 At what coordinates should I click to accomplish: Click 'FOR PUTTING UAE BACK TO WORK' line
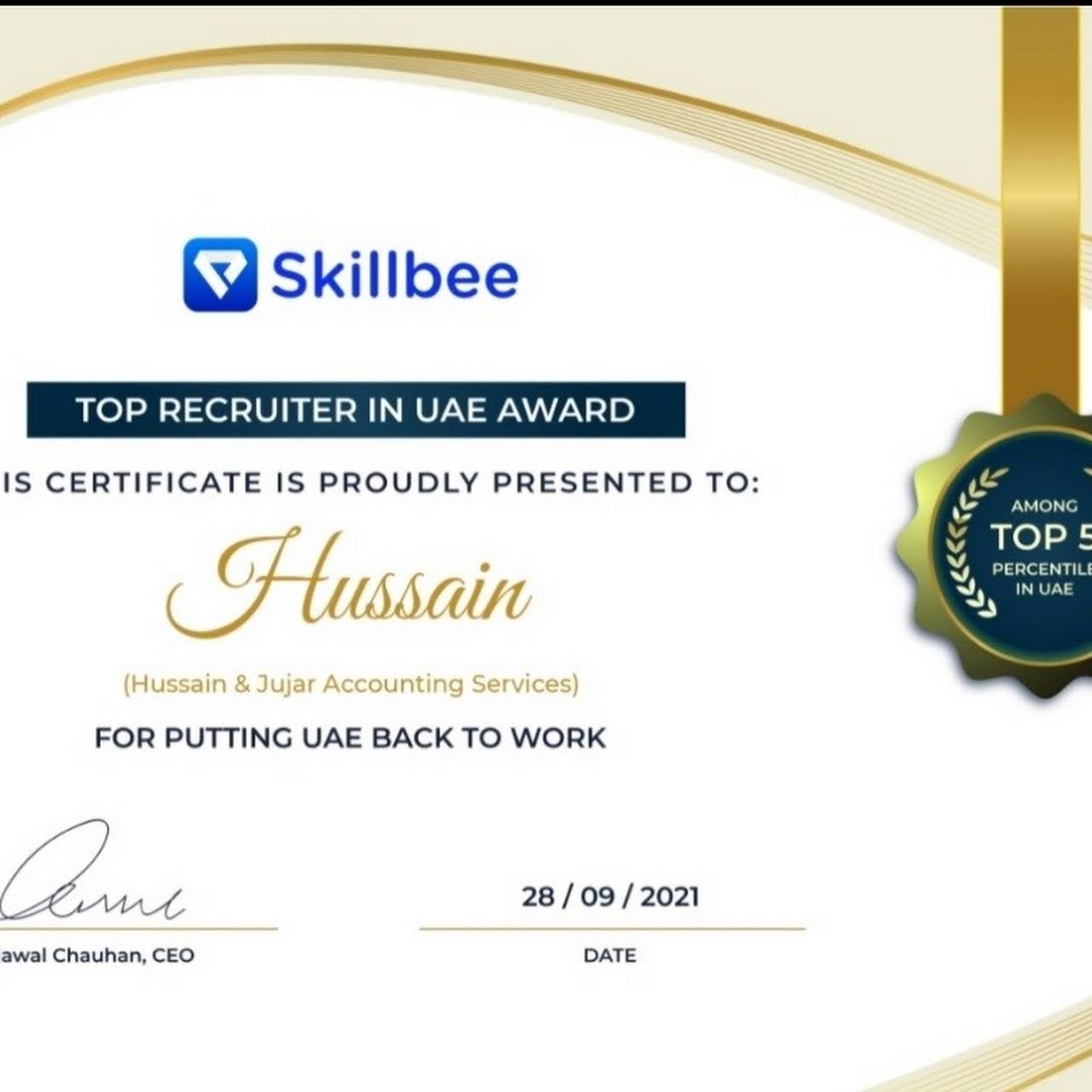(x=351, y=737)
